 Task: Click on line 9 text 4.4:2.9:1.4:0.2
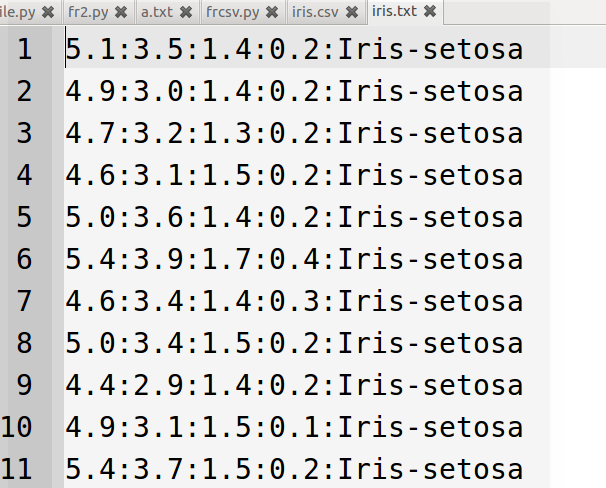(193, 385)
